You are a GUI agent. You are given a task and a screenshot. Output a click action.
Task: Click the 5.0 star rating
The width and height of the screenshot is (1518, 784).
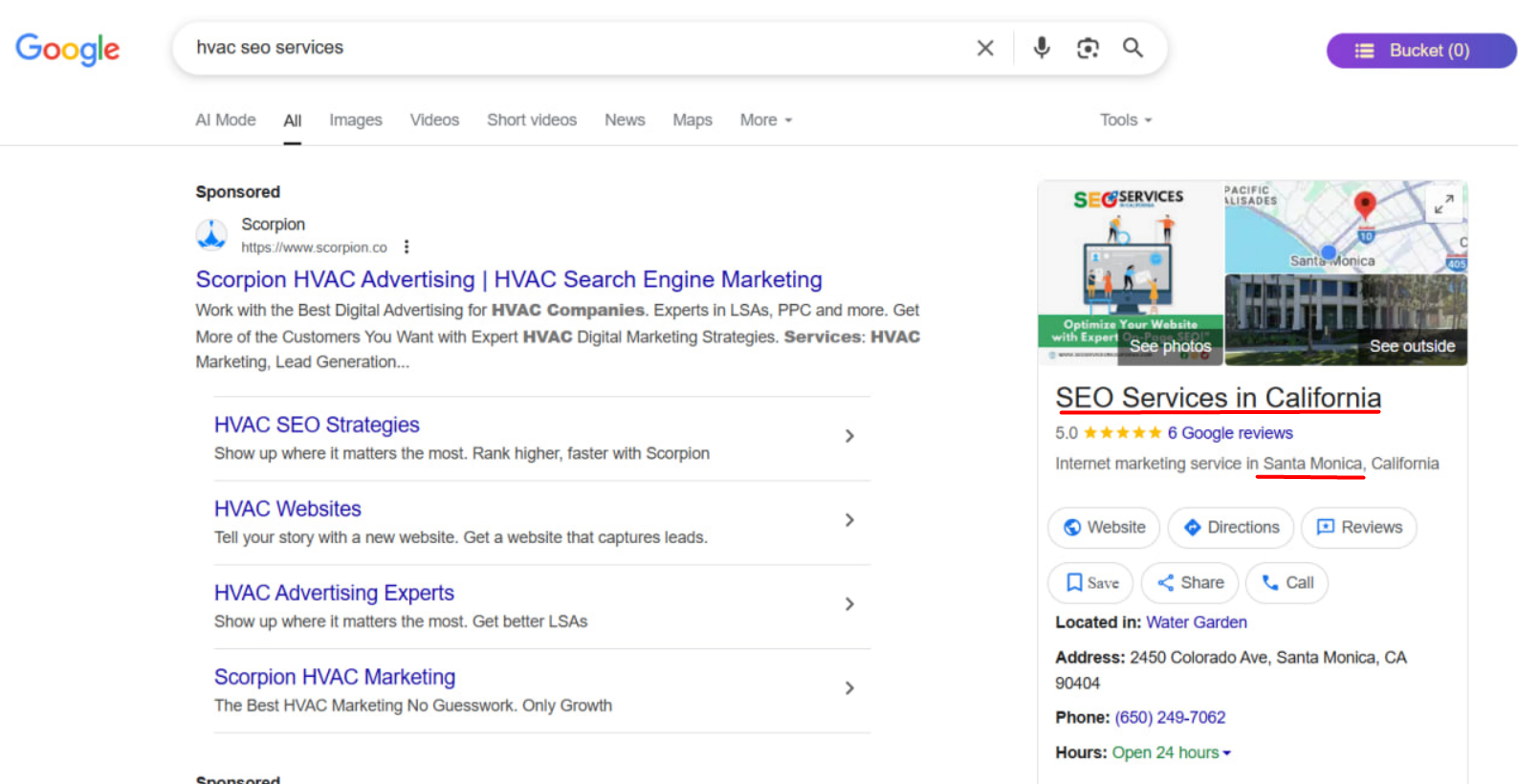[x=1109, y=433]
